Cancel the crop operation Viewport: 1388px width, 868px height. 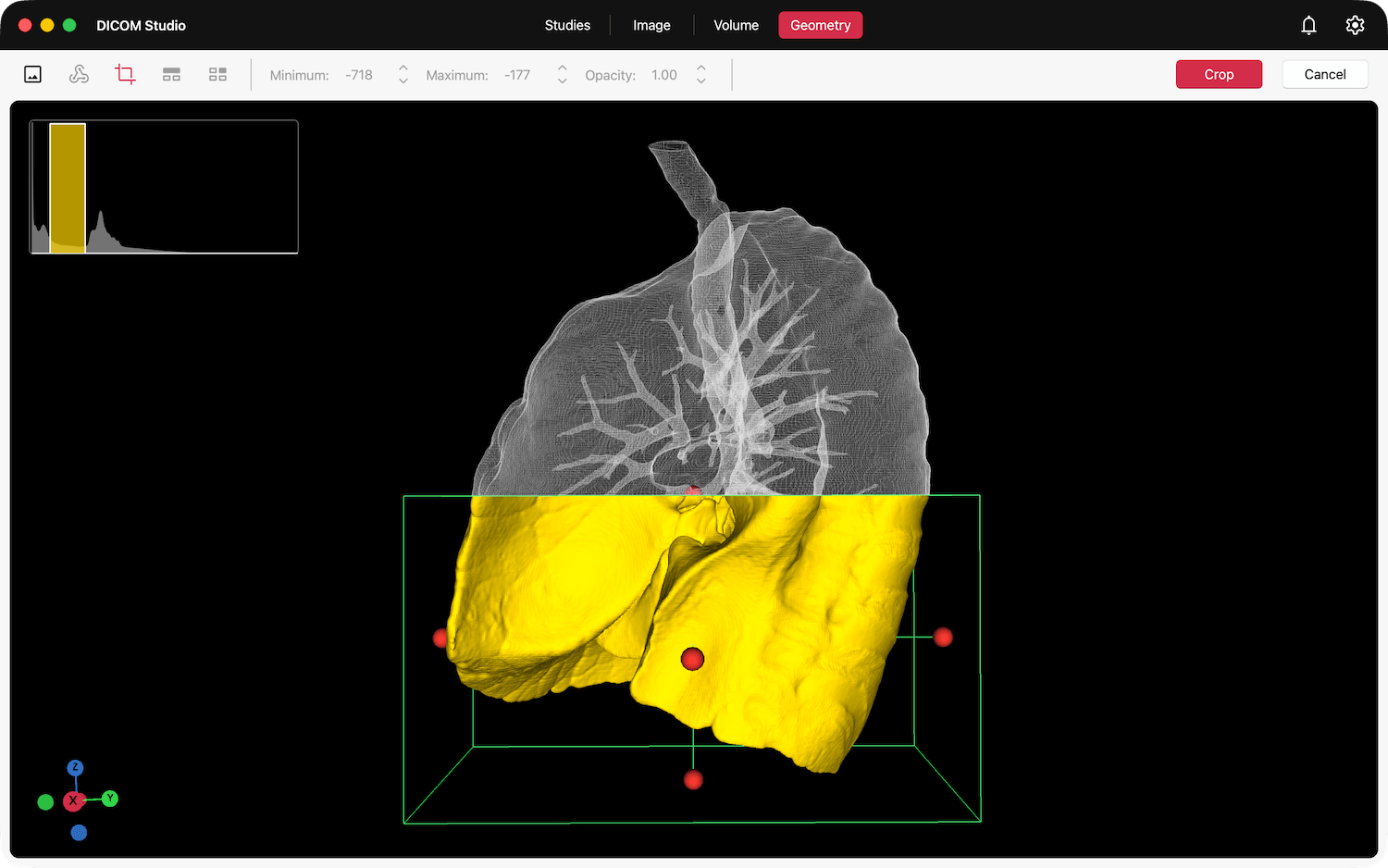1325,74
